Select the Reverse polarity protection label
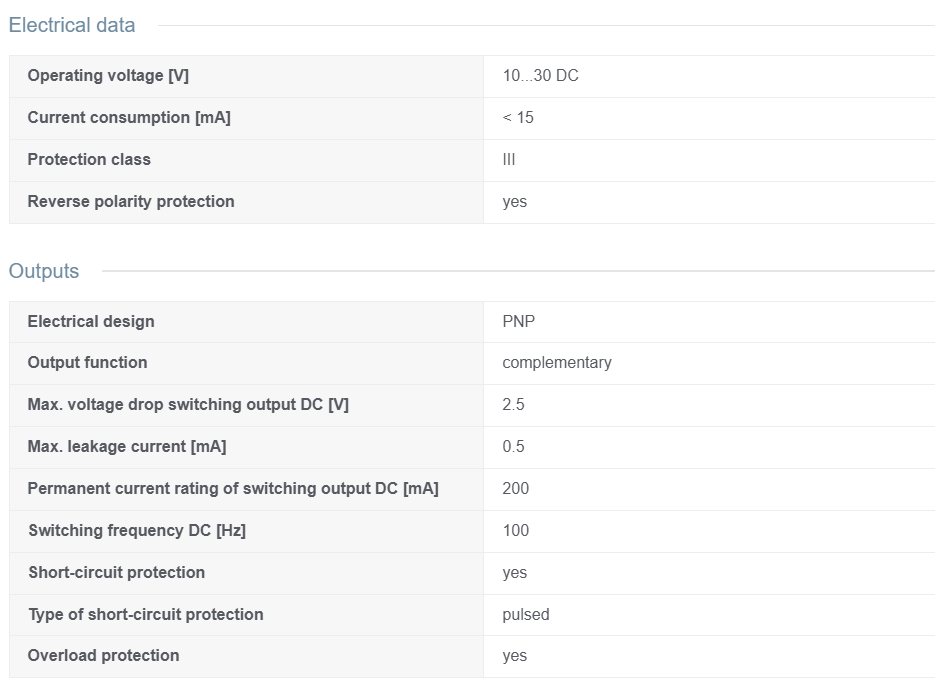This screenshot has height=681, width=935. coord(131,202)
